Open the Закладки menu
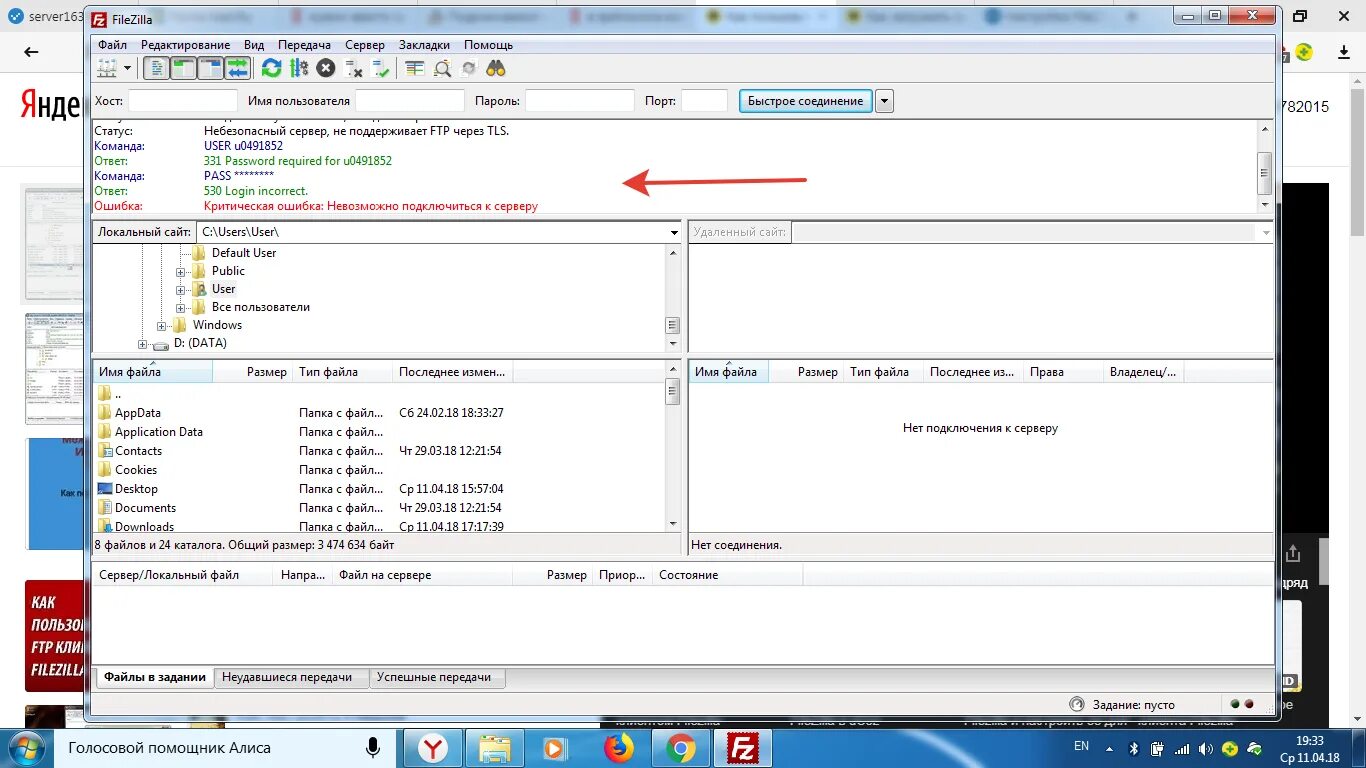Viewport: 1366px width, 768px height. [424, 45]
